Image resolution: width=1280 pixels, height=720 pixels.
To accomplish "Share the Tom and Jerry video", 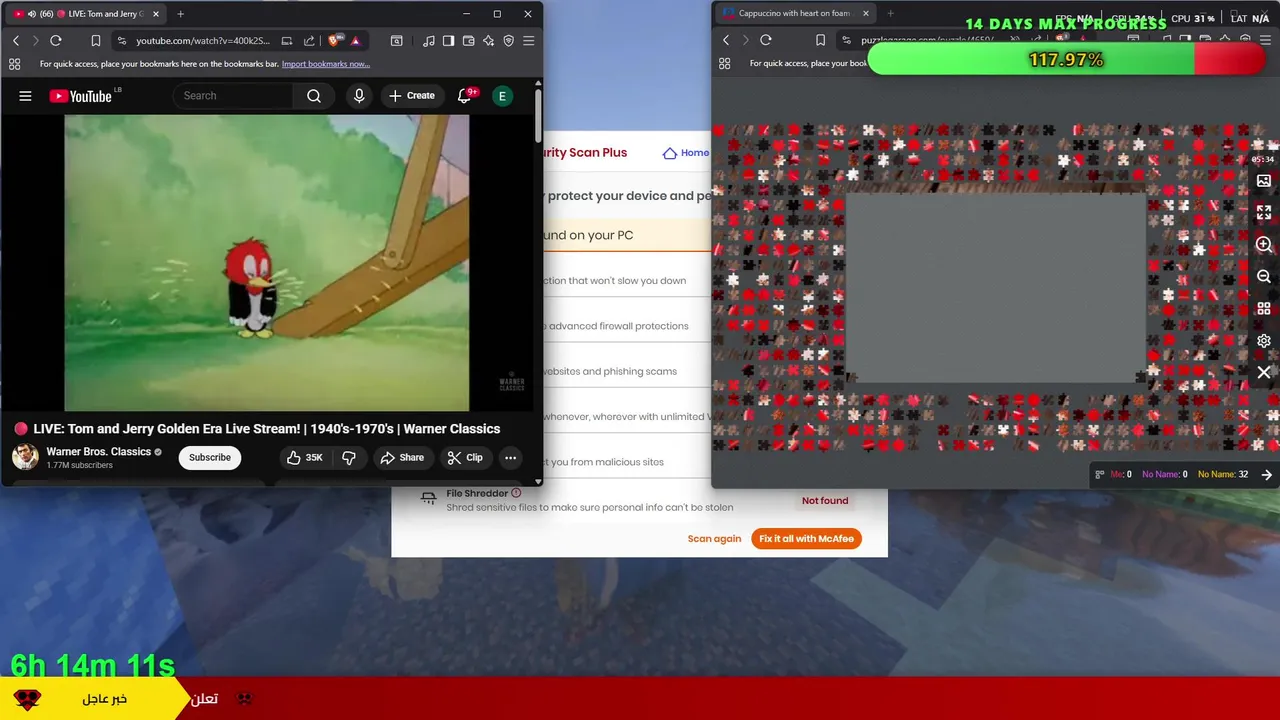I will pyautogui.click(x=401, y=458).
